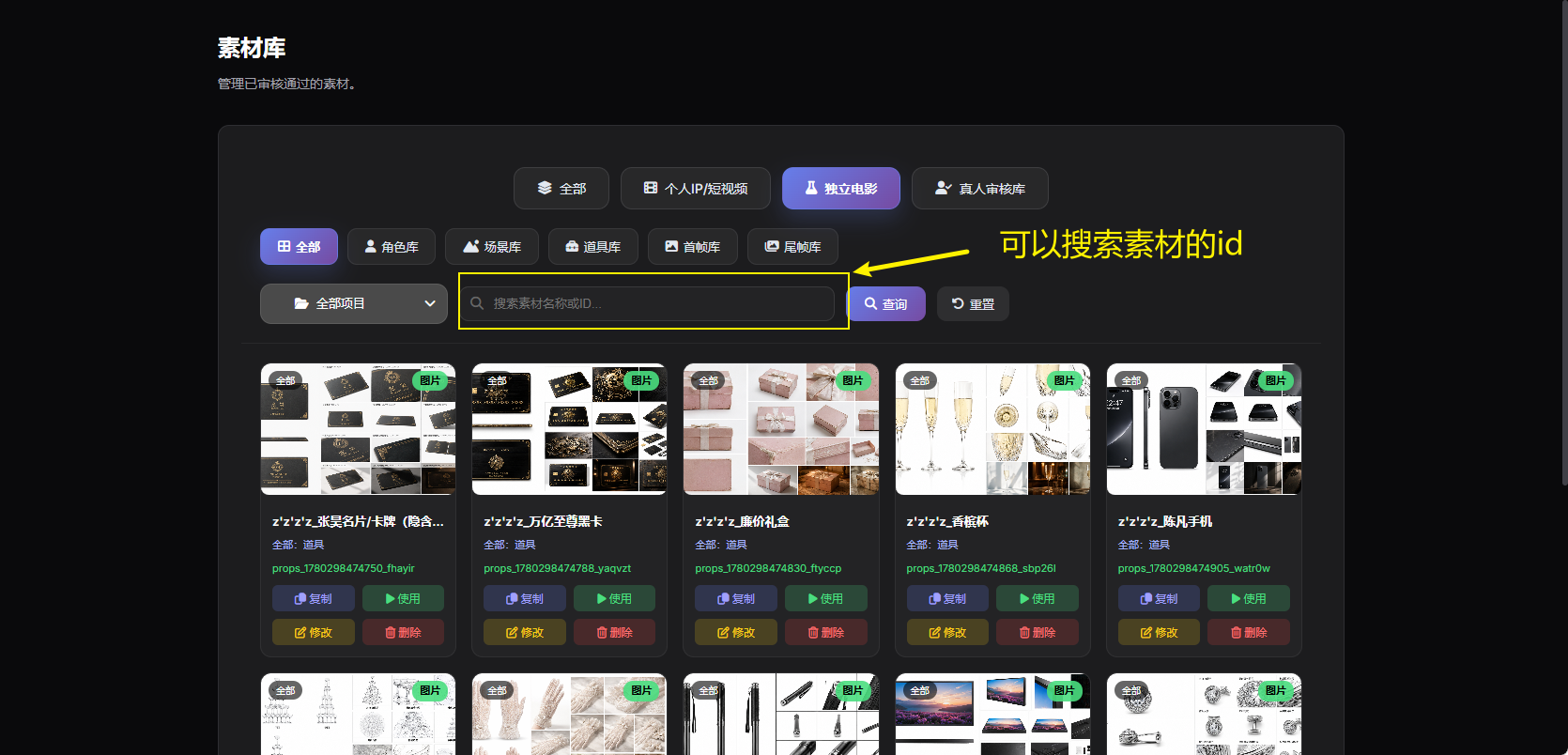Click title z'z'z'z_万亿至尊黑卡
This screenshot has height=755, width=1568.
543,521
